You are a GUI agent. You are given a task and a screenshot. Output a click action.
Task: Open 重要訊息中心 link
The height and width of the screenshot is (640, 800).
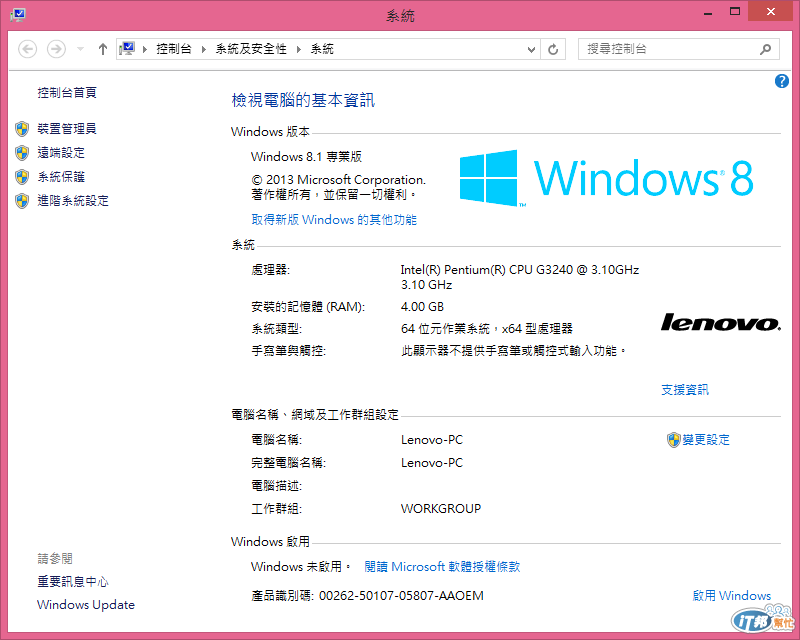point(73,582)
